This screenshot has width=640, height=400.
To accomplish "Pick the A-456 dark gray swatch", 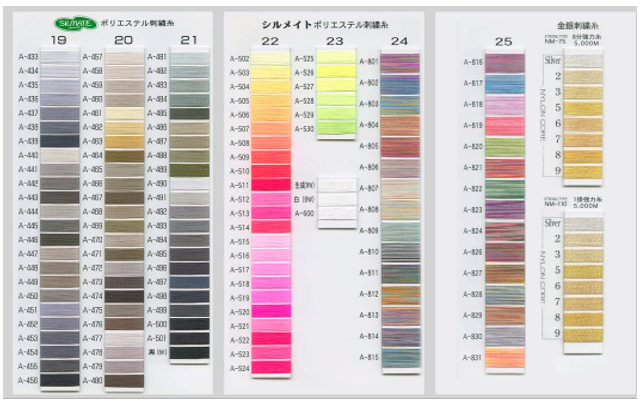I will coord(59,380).
